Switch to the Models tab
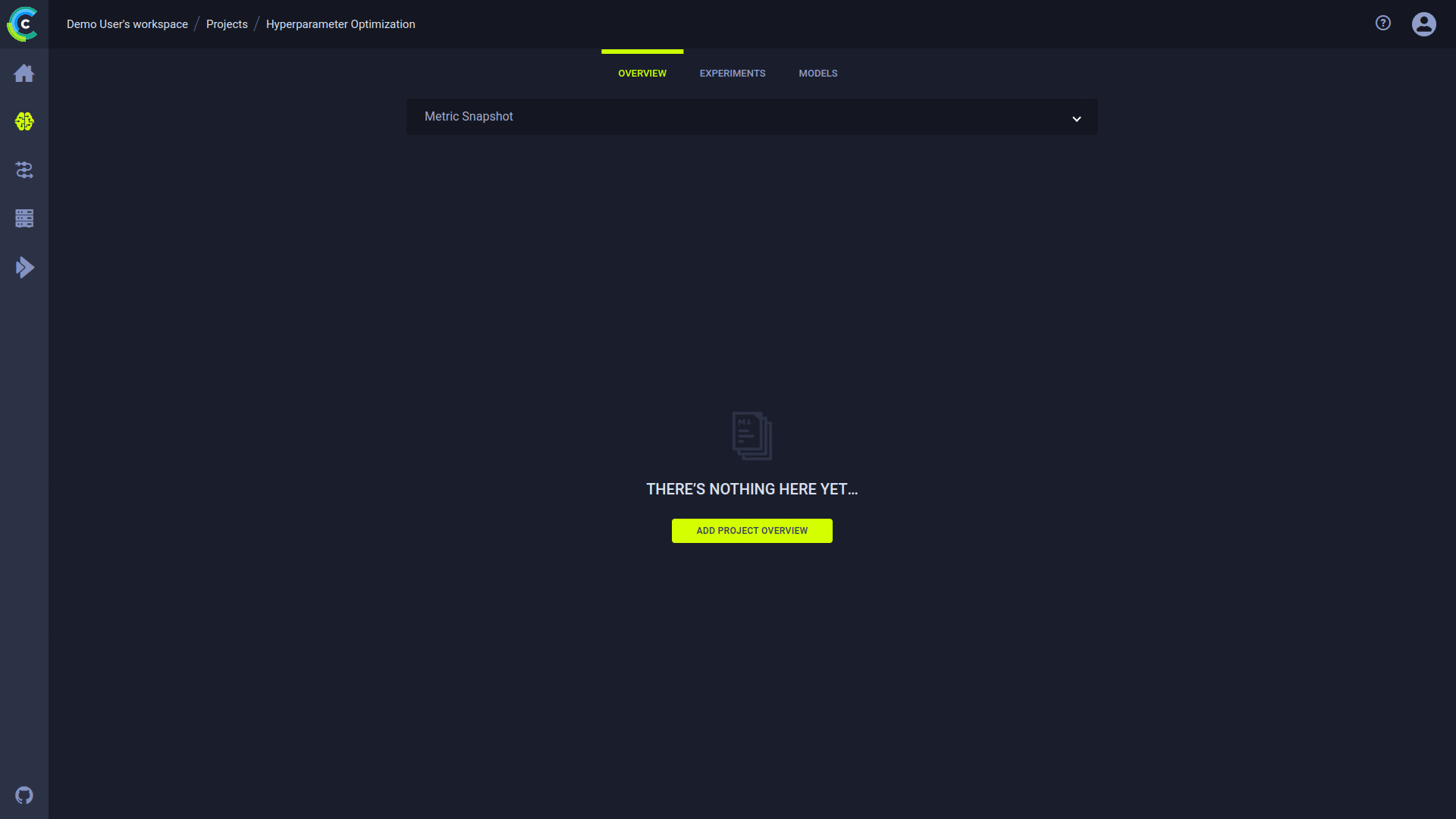The width and height of the screenshot is (1456, 819). [x=817, y=74]
